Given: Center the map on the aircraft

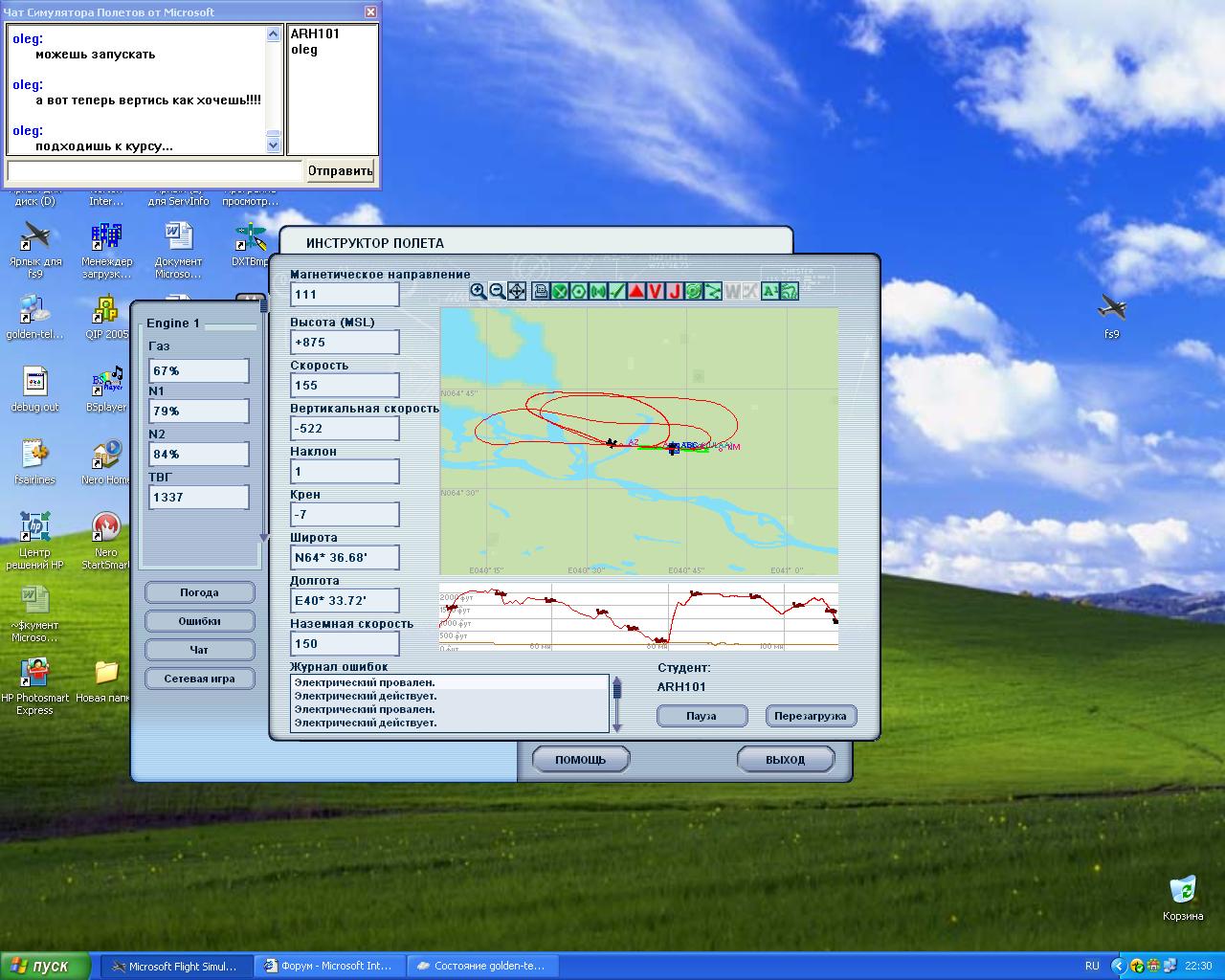Looking at the screenshot, I should click(517, 291).
